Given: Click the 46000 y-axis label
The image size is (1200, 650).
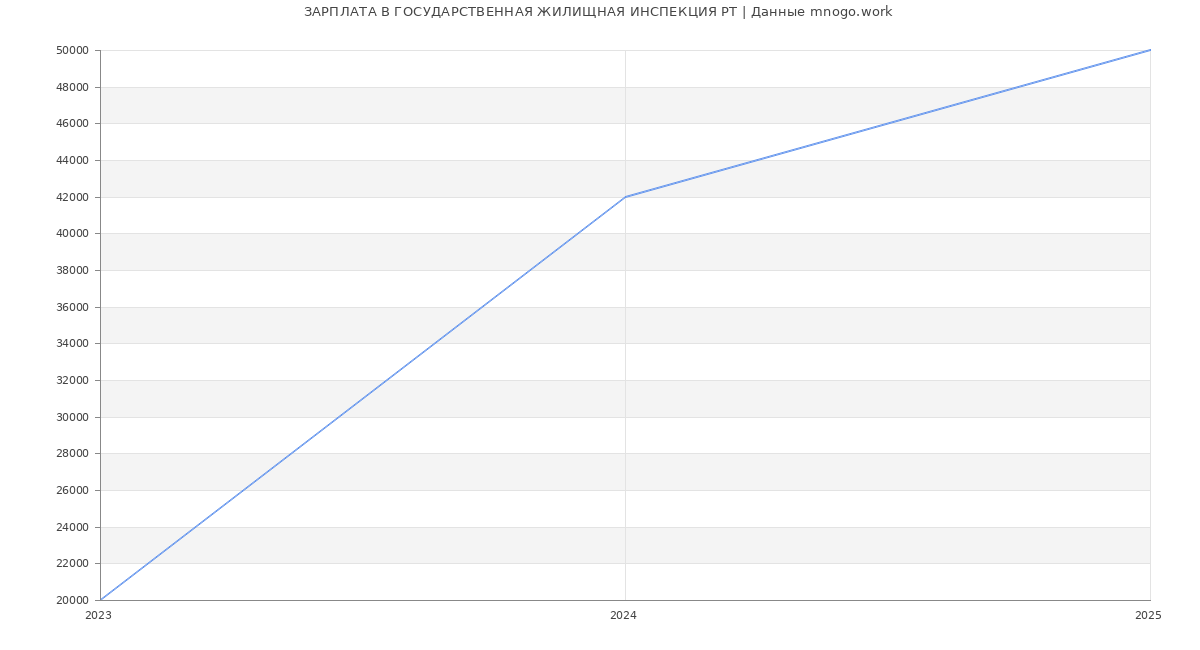Looking at the screenshot, I should pos(72,123).
